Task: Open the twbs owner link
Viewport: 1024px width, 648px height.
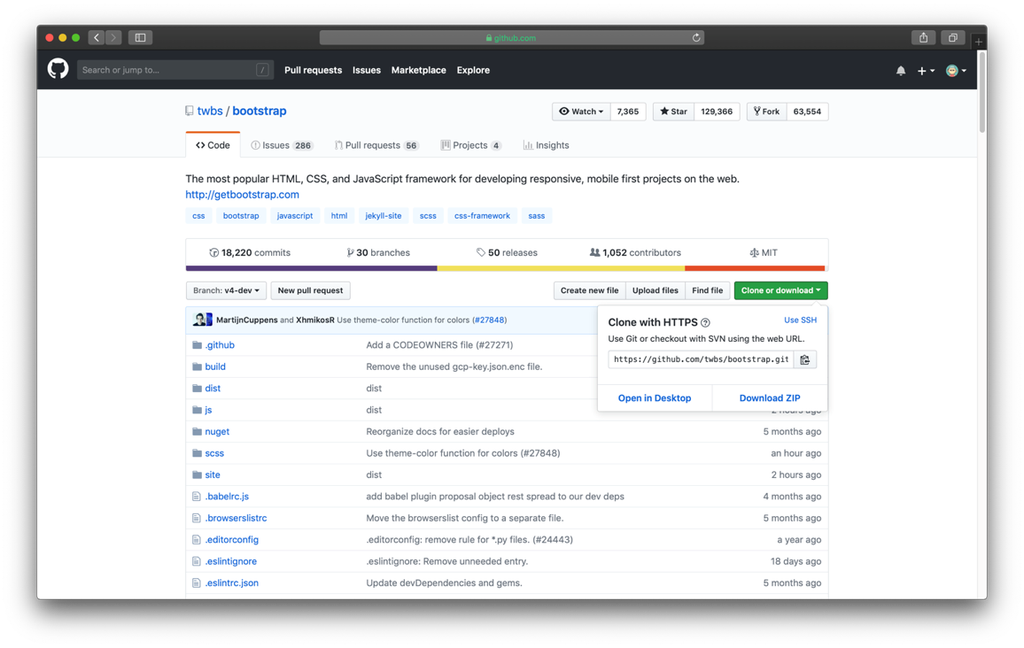Action: [x=210, y=111]
